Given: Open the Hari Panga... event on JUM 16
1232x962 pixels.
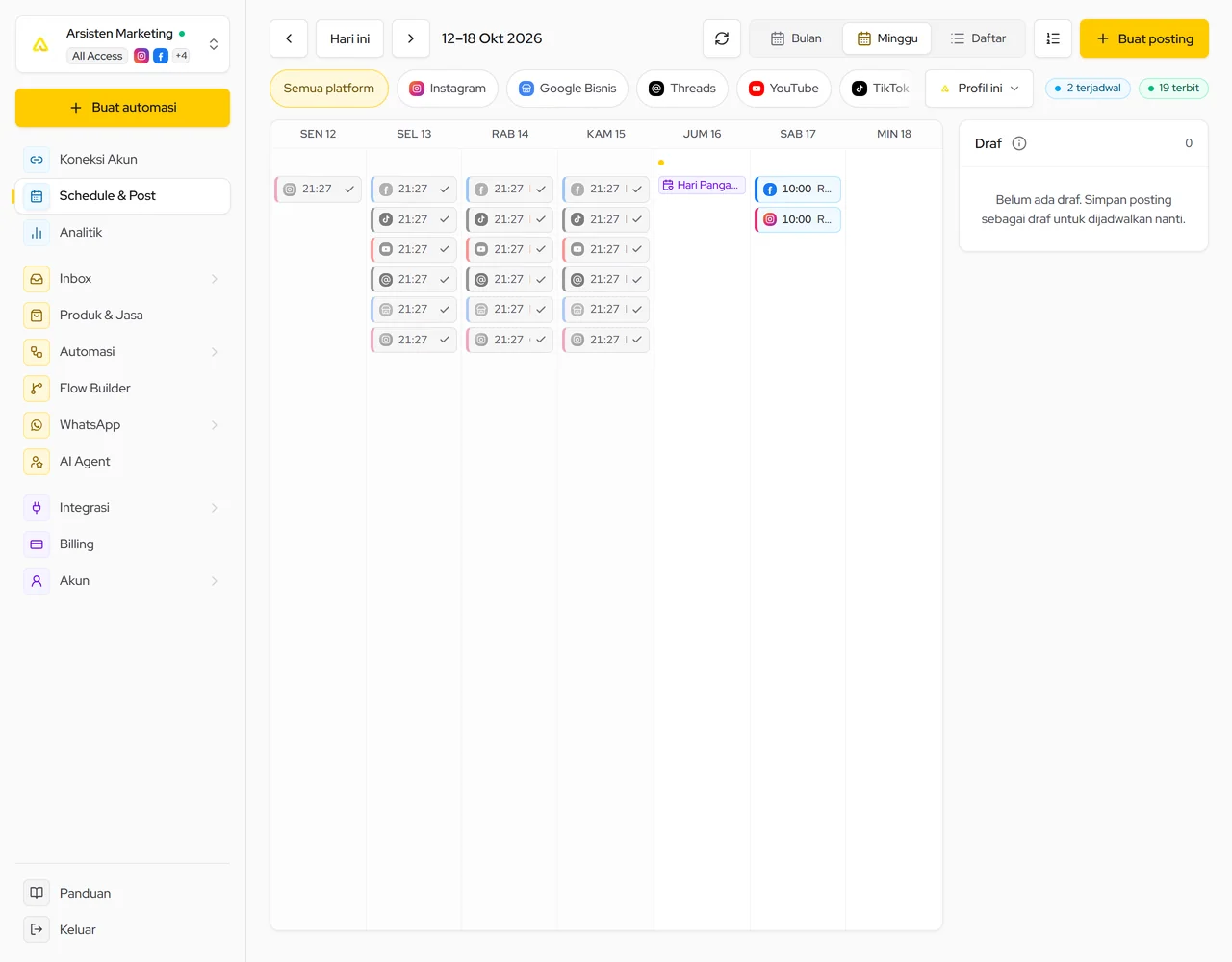Looking at the screenshot, I should [x=702, y=186].
